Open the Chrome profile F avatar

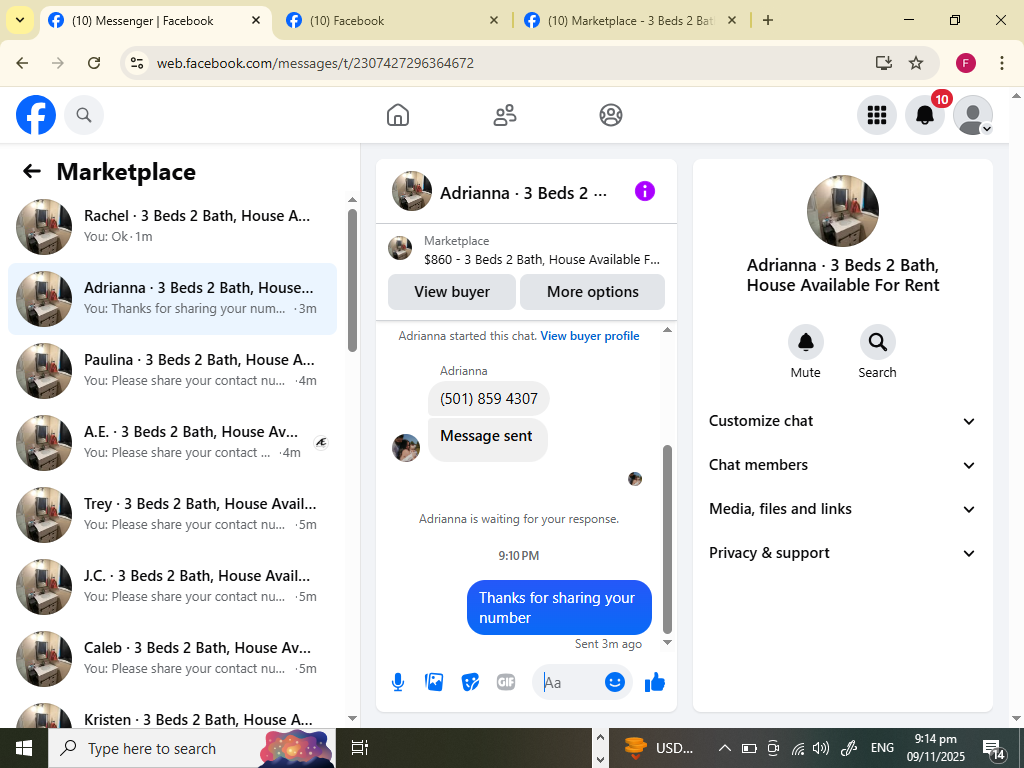pos(966,63)
